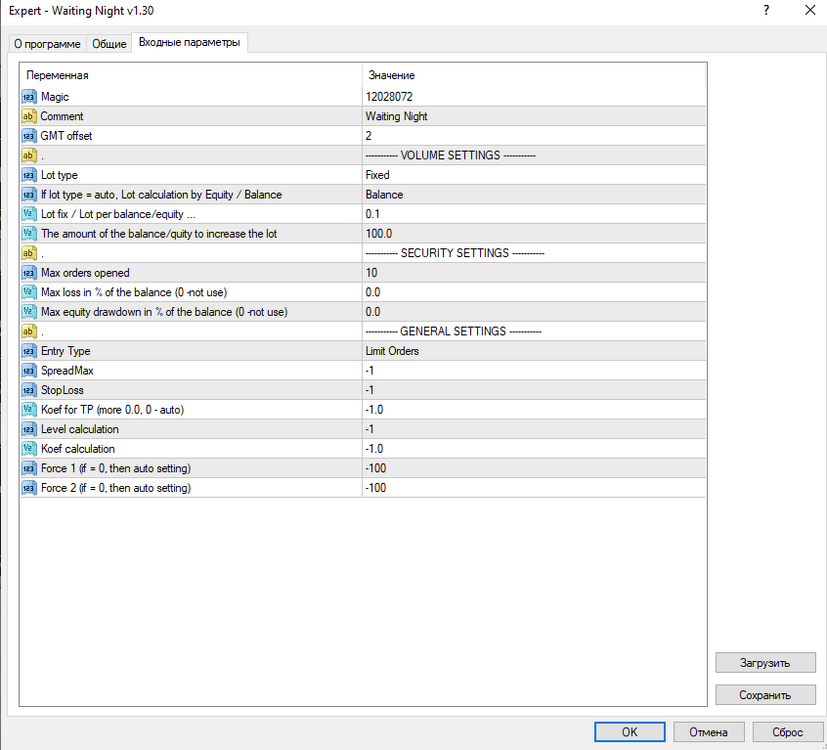
Task: Edit the Lot fix value 0.1
Action: click(x=534, y=214)
